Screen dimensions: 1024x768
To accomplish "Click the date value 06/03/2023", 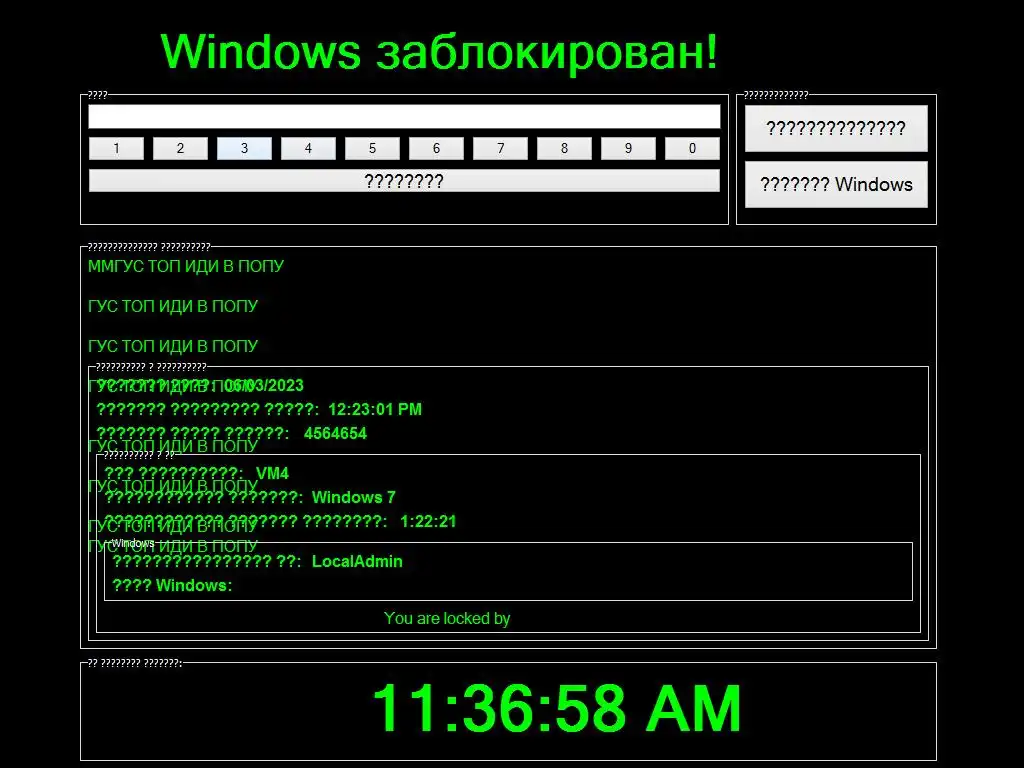I will 264,385.
